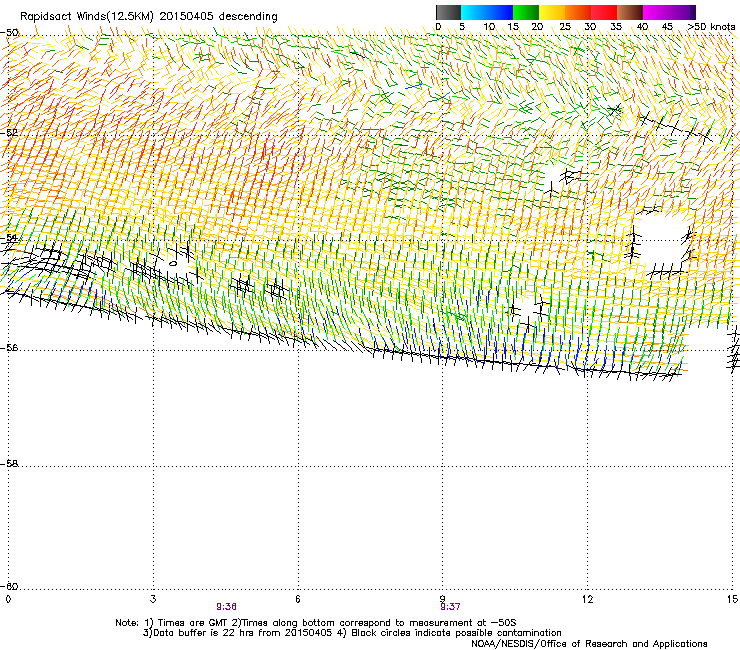Click the purple time stamp '9:38'
The width and height of the screenshot is (740, 650).
tap(227, 607)
